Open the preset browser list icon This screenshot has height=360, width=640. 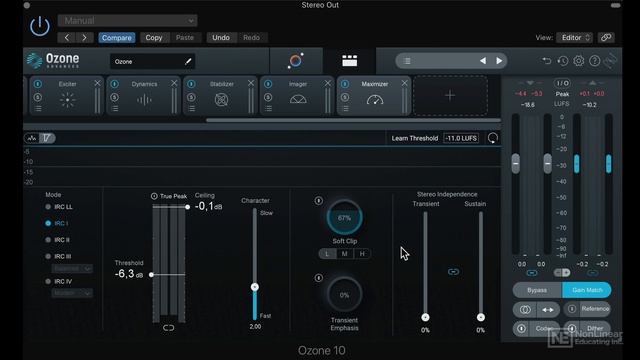(407, 61)
